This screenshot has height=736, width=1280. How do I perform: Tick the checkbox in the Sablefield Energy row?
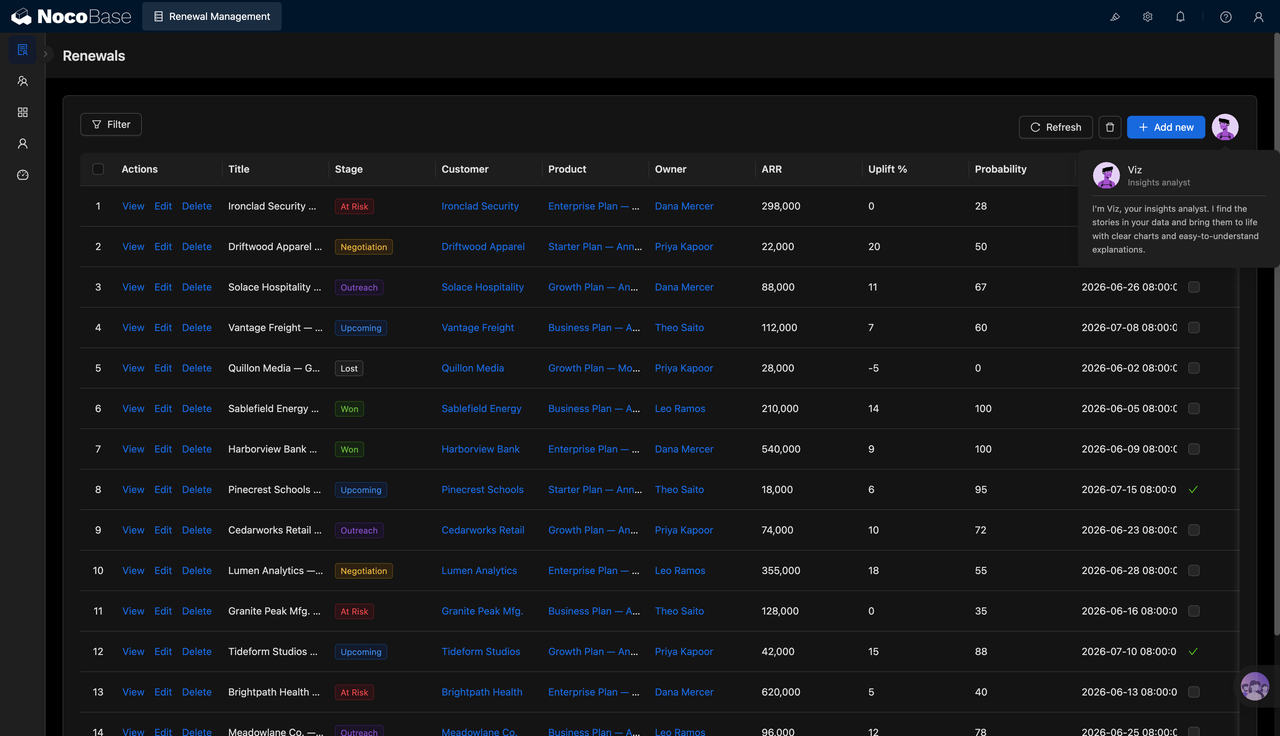pyautogui.click(x=1194, y=409)
